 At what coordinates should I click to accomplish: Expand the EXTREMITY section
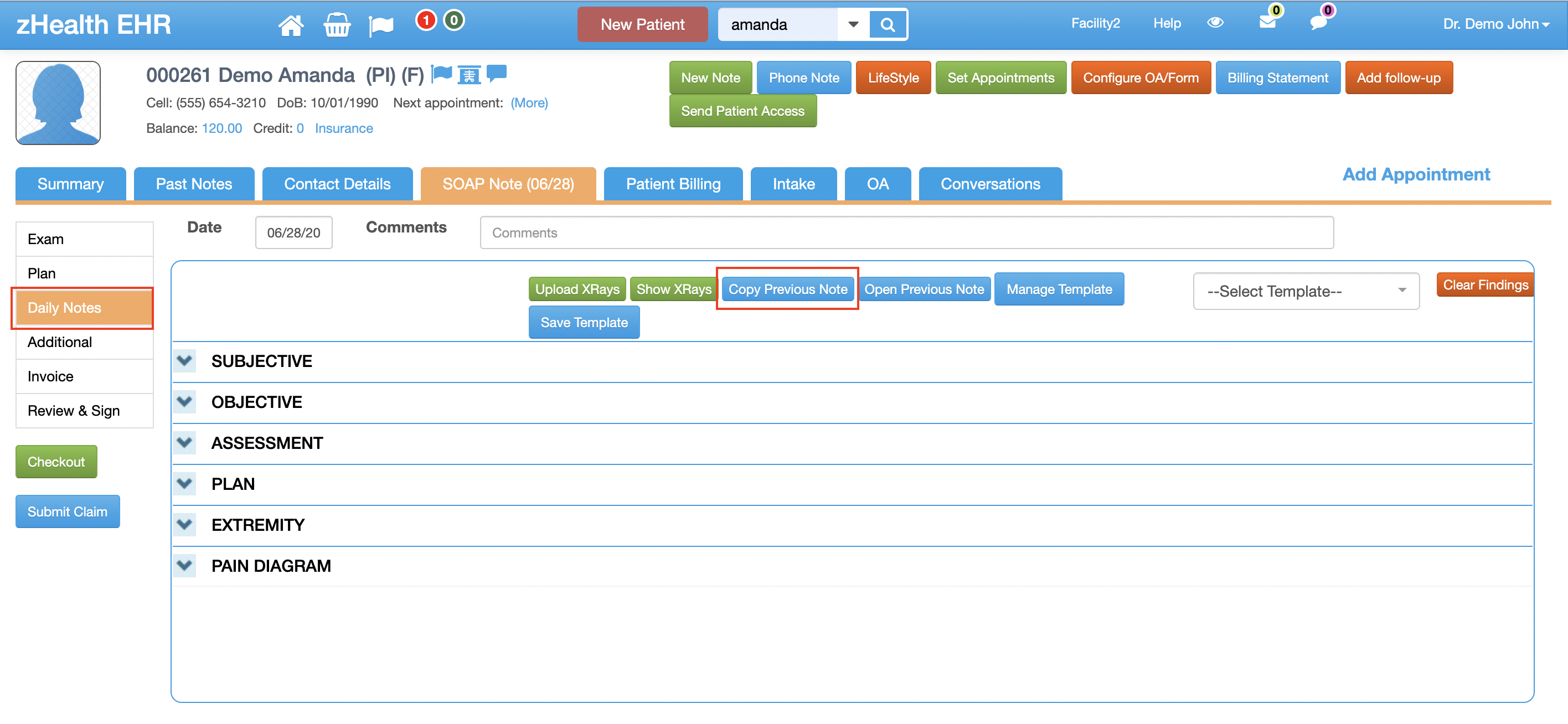click(x=184, y=524)
